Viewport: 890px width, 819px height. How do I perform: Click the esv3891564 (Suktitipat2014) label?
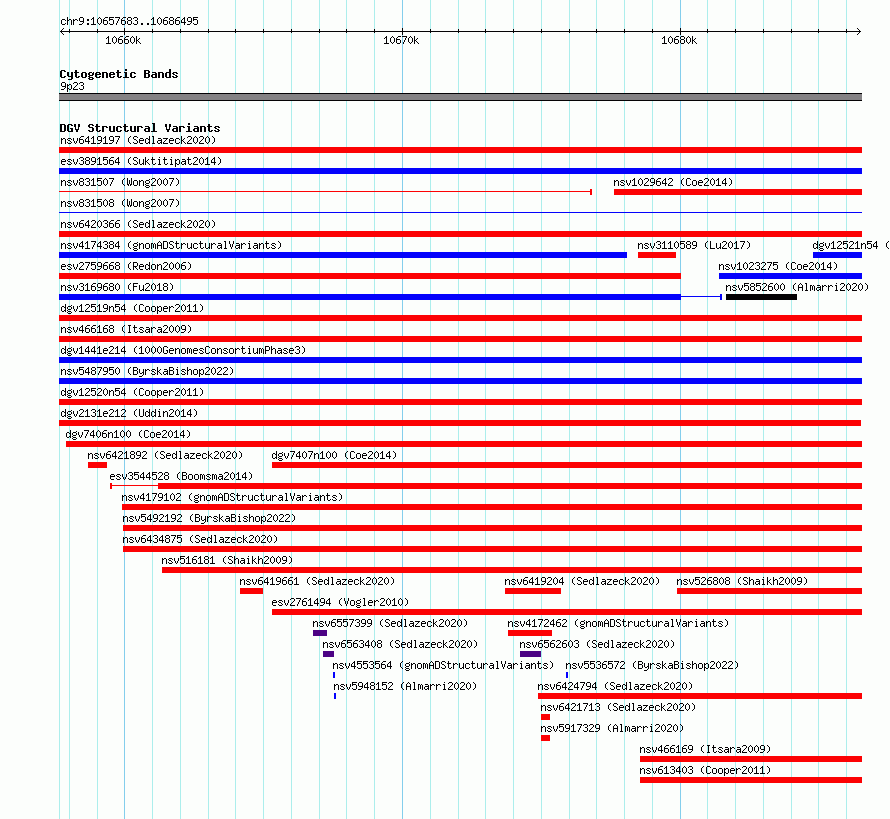point(141,161)
